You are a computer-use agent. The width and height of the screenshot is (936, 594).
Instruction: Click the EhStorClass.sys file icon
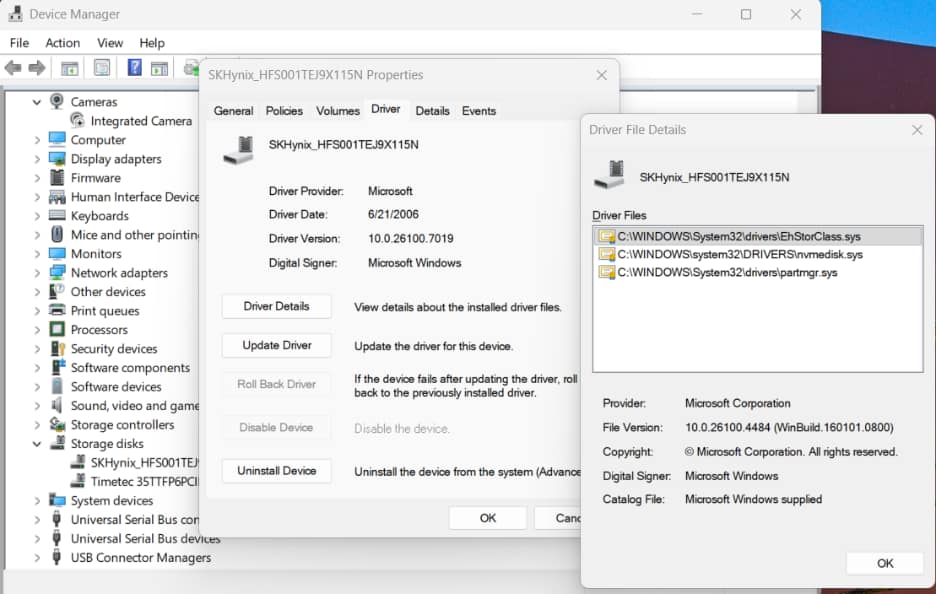[606, 236]
